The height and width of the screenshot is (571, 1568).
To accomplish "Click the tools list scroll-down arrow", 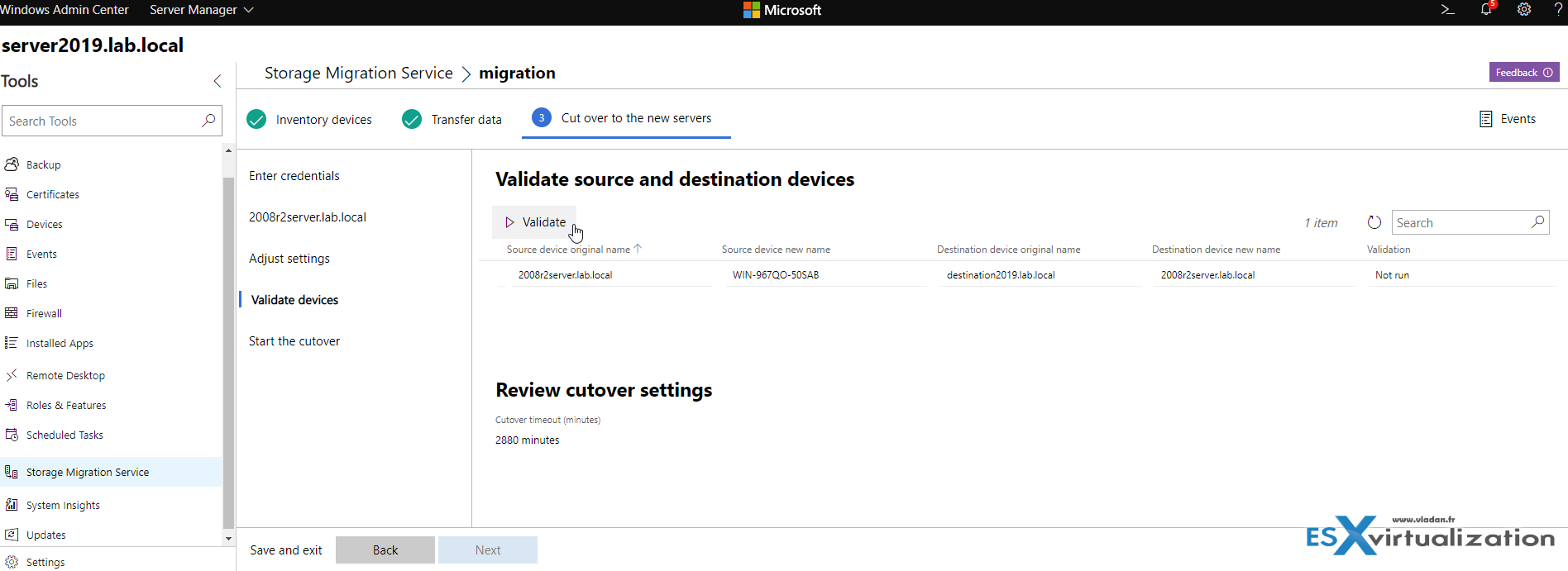I will (x=228, y=539).
